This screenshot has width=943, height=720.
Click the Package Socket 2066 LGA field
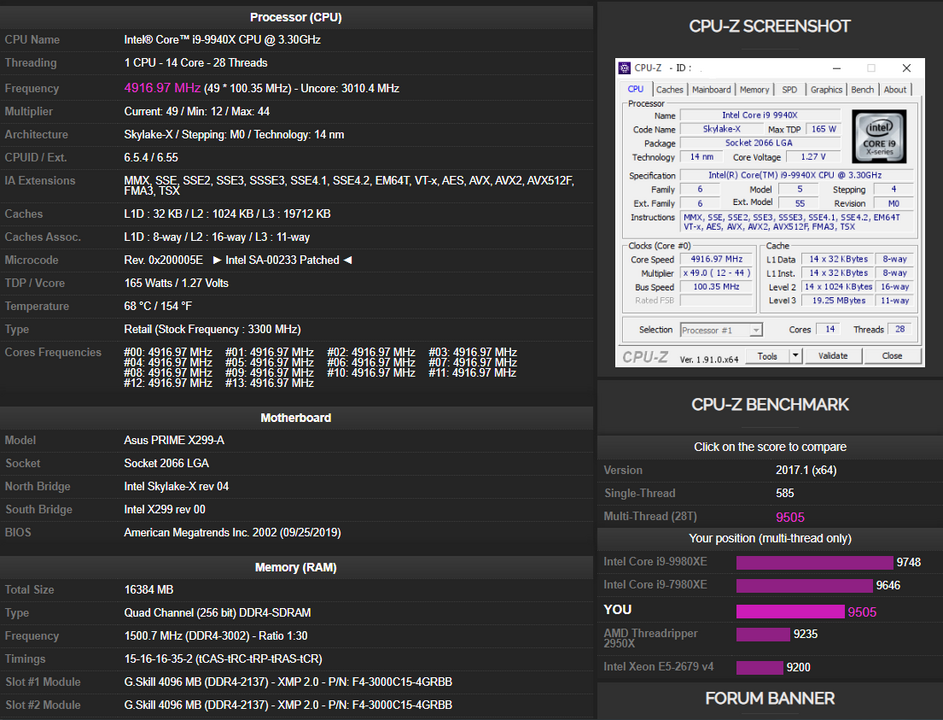coord(760,143)
